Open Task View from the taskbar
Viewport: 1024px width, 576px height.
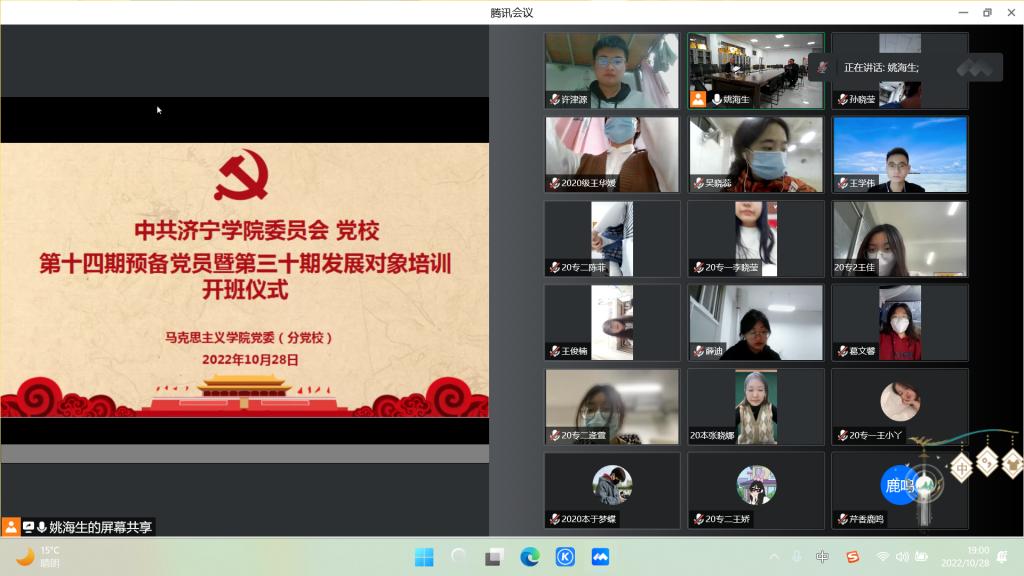[494, 557]
